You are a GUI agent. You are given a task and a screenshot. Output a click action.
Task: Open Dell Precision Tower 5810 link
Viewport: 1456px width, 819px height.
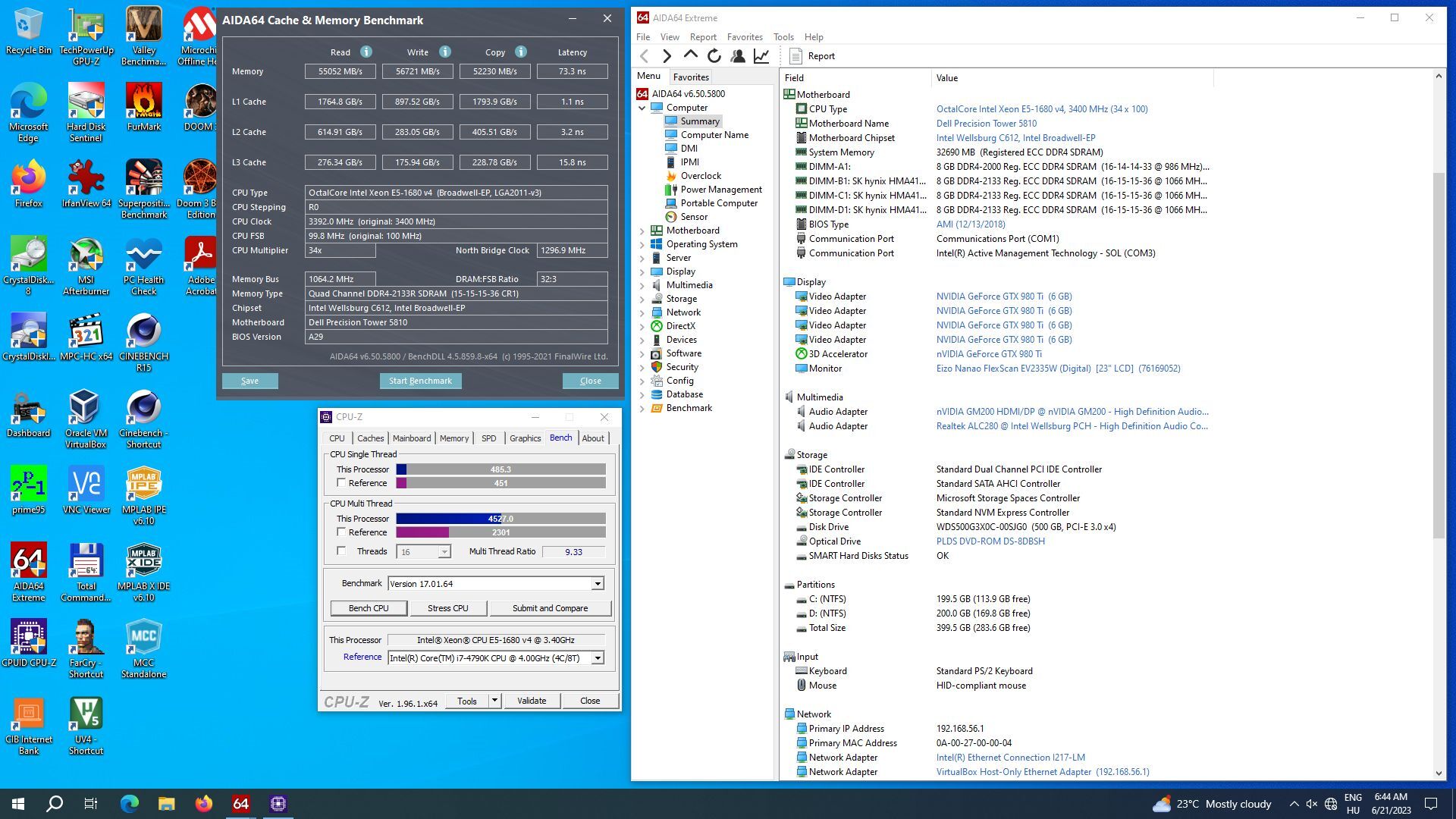(986, 124)
